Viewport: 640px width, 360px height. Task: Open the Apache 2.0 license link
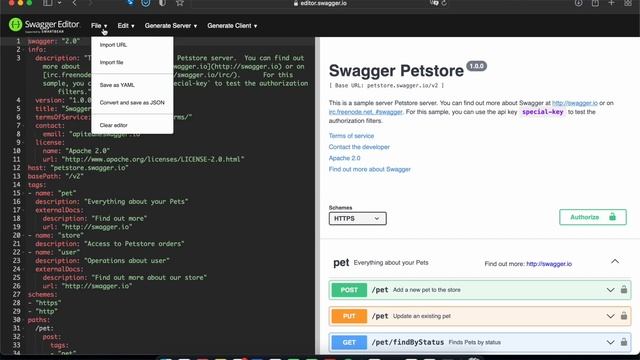(344, 158)
